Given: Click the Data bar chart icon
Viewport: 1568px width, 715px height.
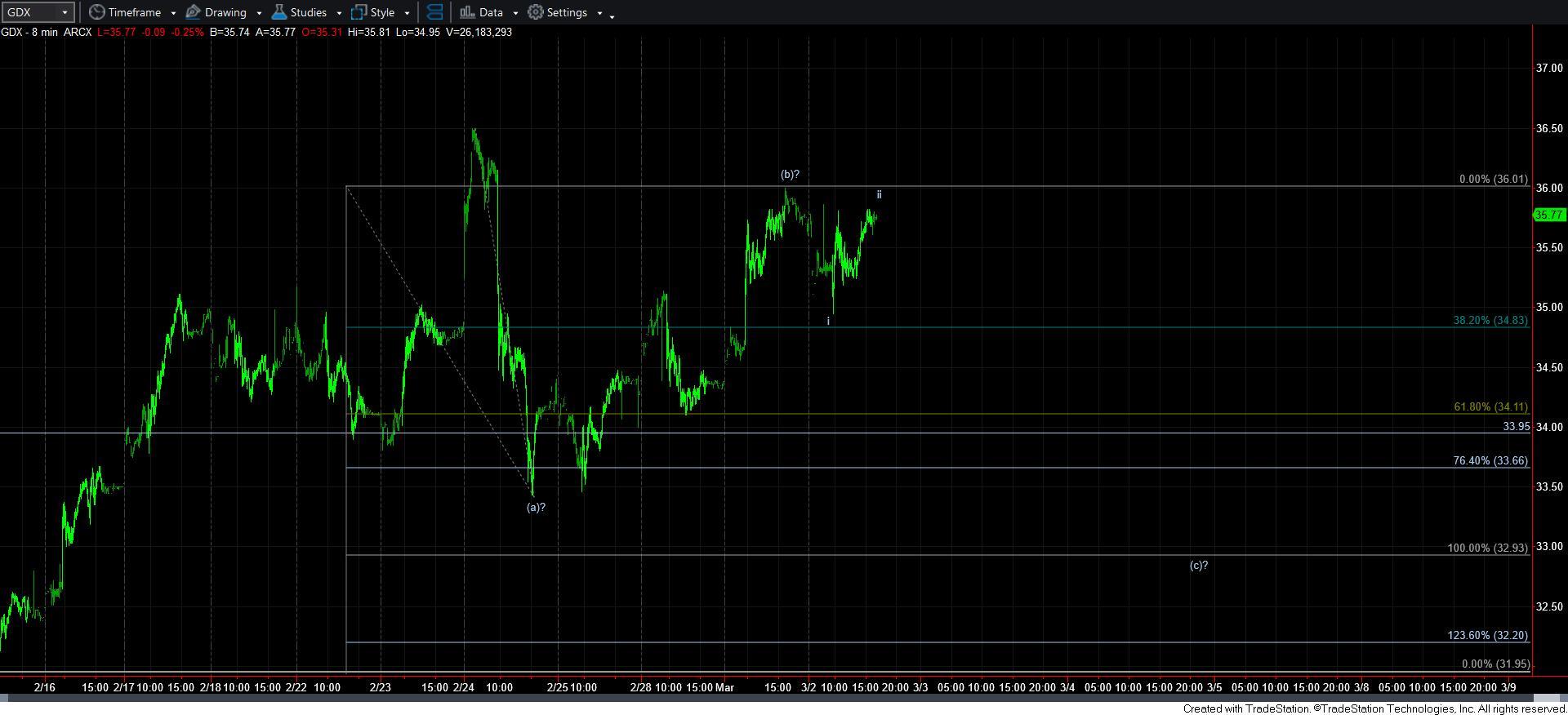Looking at the screenshot, I should click(467, 12).
